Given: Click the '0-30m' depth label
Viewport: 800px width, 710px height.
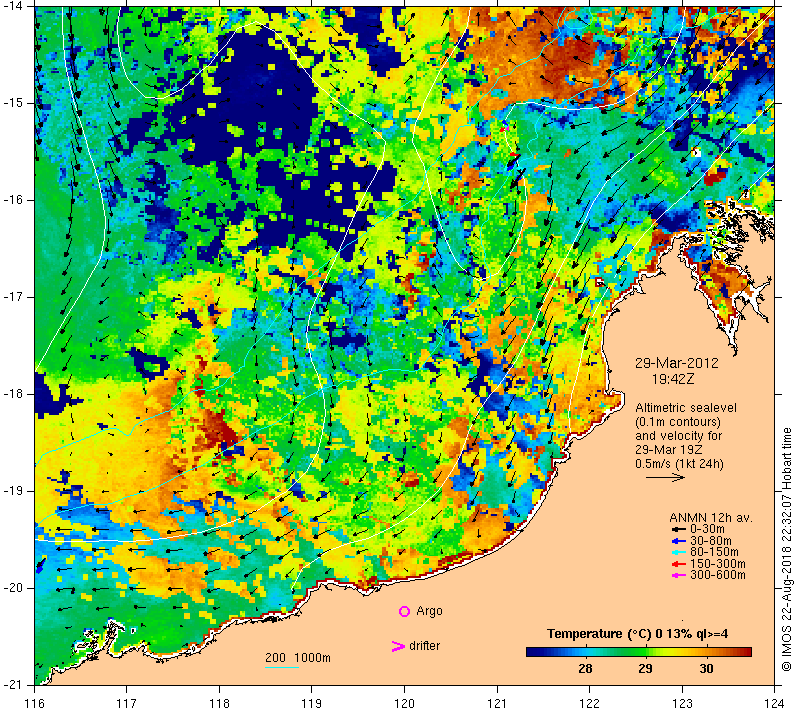Looking at the screenshot, I should (x=707, y=529).
